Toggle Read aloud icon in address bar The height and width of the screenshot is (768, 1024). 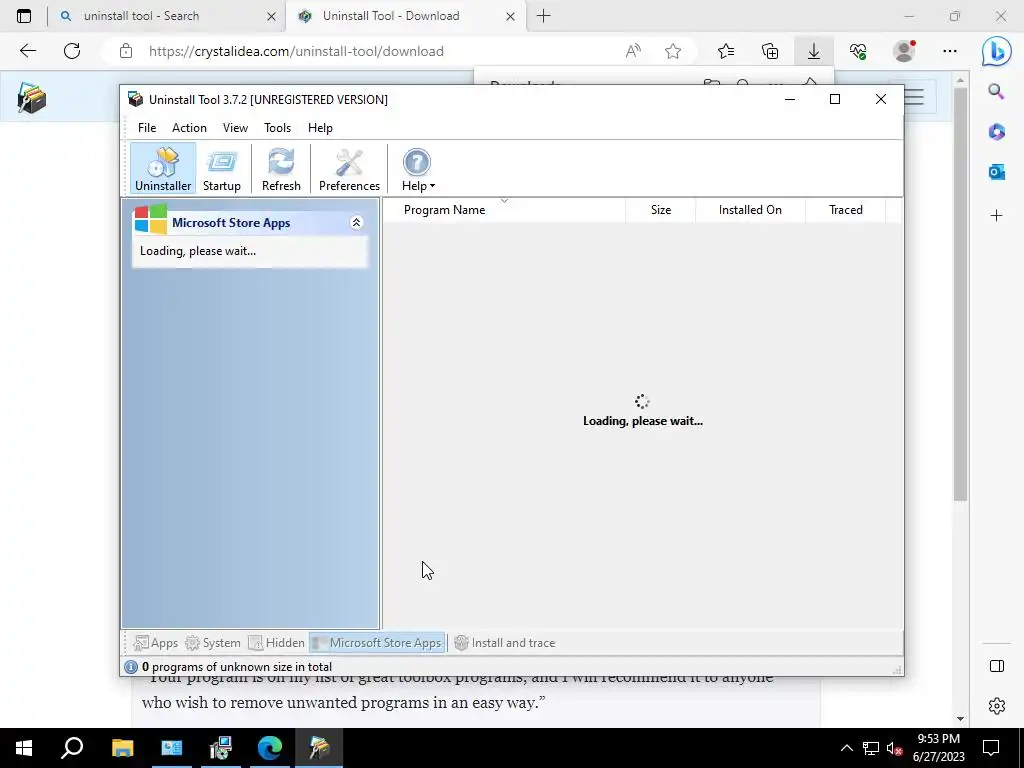click(x=633, y=51)
